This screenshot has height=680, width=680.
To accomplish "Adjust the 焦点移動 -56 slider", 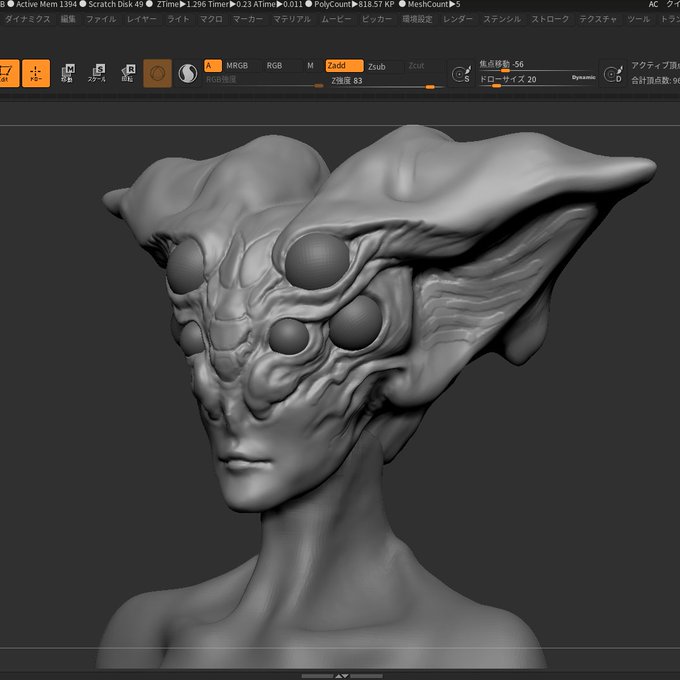I will coord(536,66).
